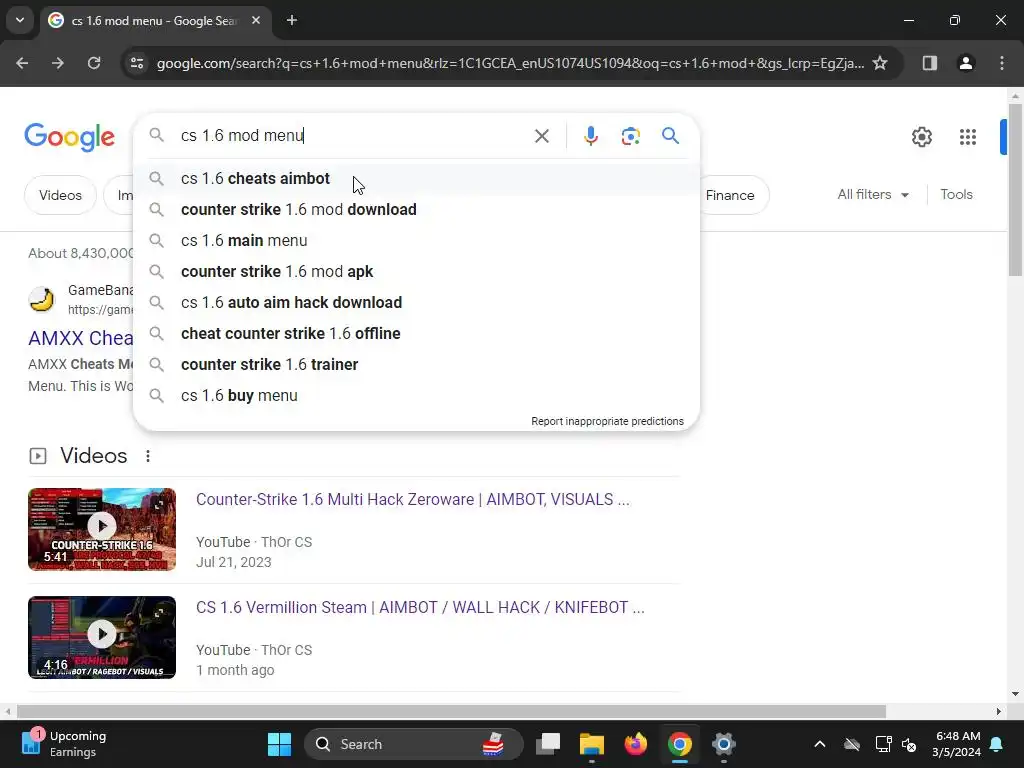
Task: Open notifications bell in system tray
Action: click(x=996, y=744)
